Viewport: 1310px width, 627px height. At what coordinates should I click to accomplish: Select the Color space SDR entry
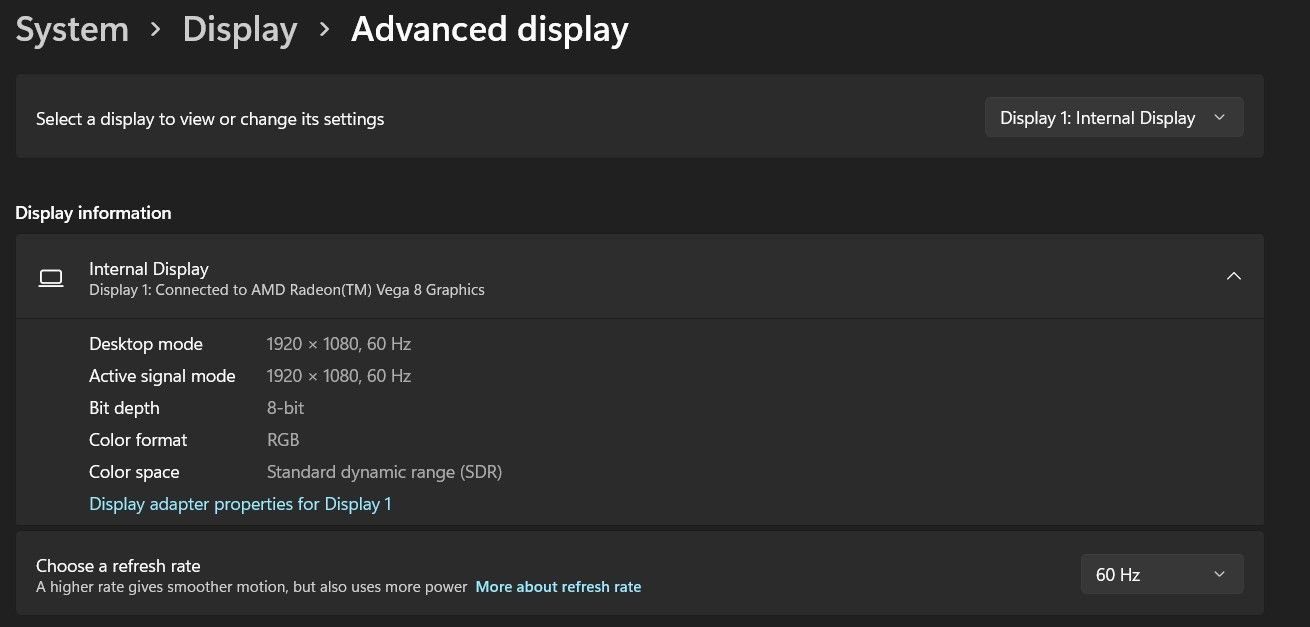(x=384, y=471)
